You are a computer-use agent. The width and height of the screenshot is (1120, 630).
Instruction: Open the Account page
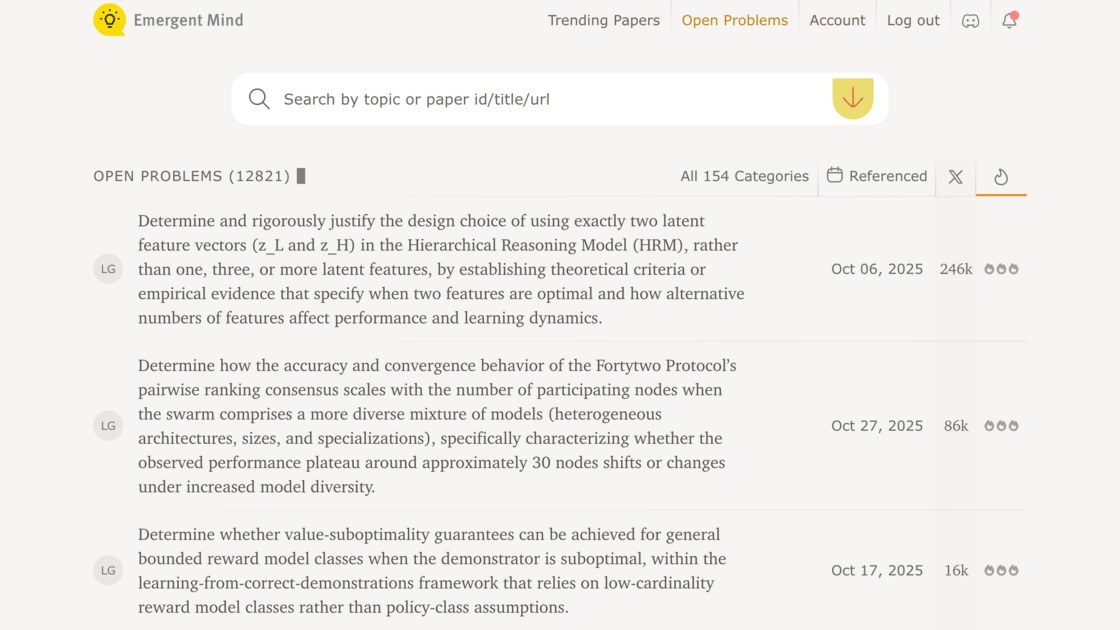click(x=837, y=19)
